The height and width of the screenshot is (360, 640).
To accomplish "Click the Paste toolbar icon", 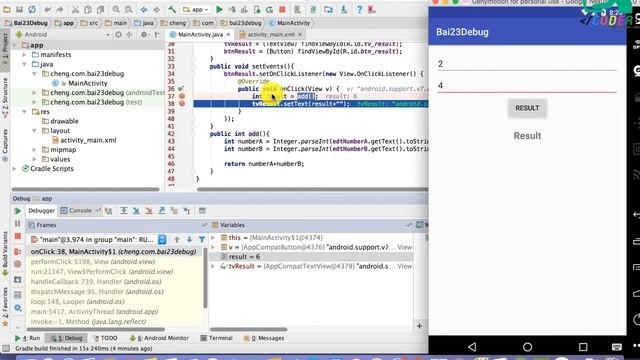I will tap(100, 9).
